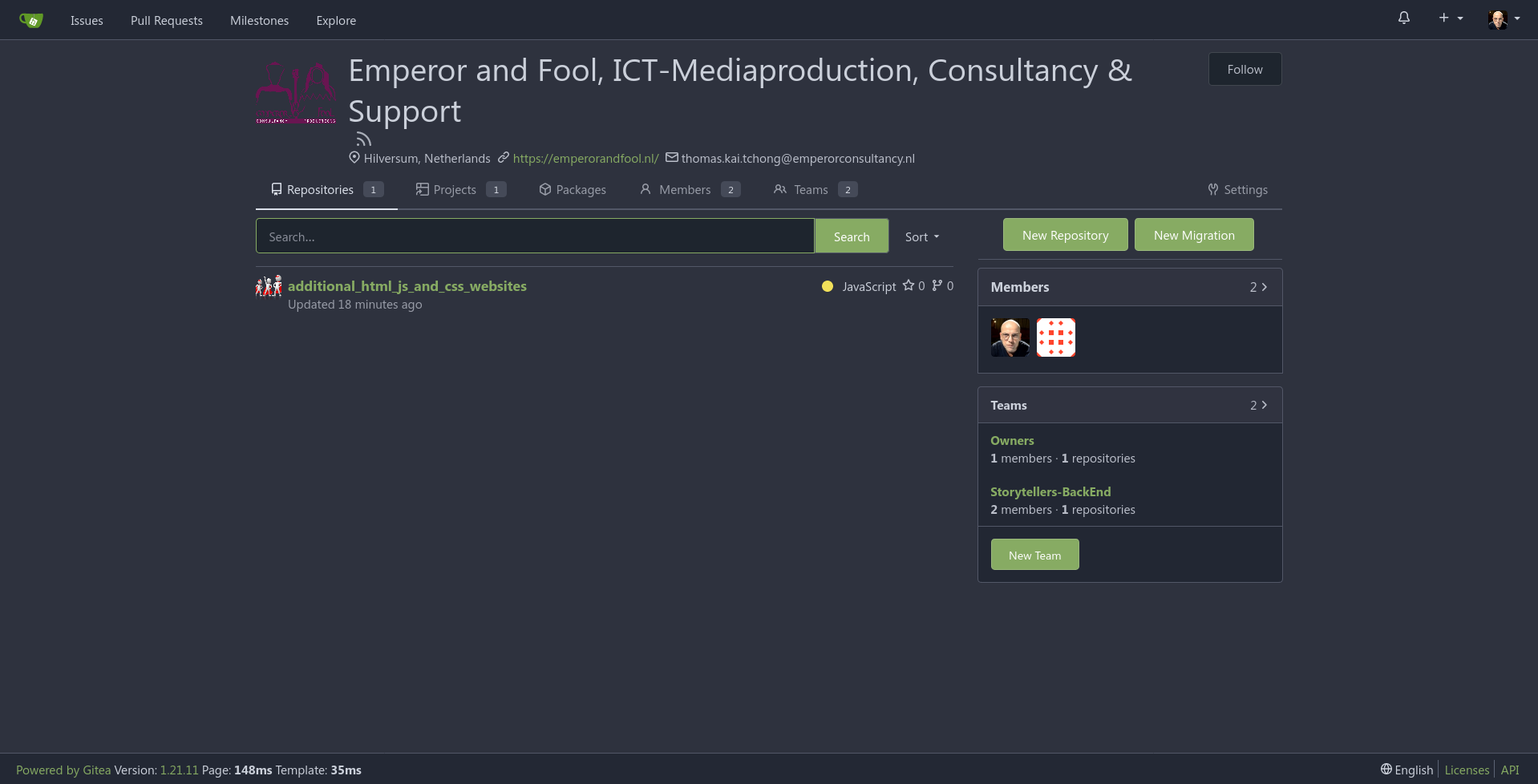This screenshot has width=1538, height=784.
Task: Click the organization's RSS feed icon
Action: click(363, 137)
